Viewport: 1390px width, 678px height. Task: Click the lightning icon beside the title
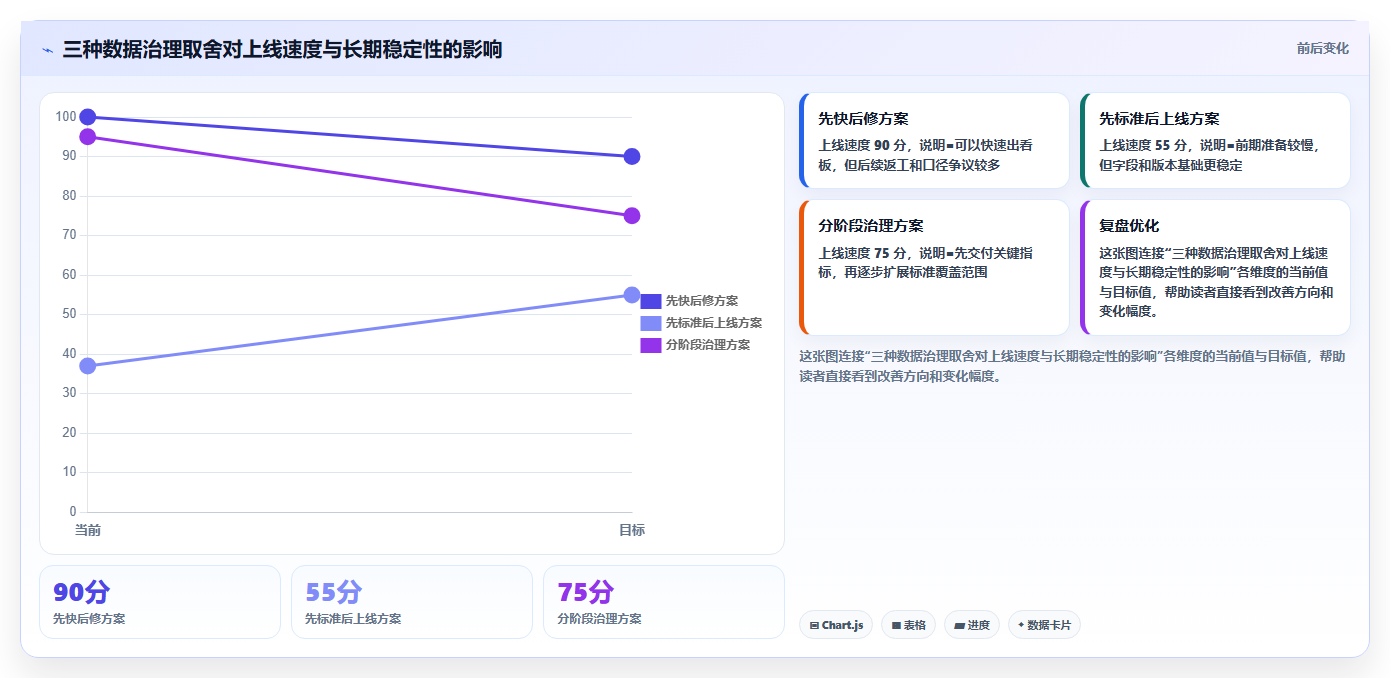[x=47, y=50]
